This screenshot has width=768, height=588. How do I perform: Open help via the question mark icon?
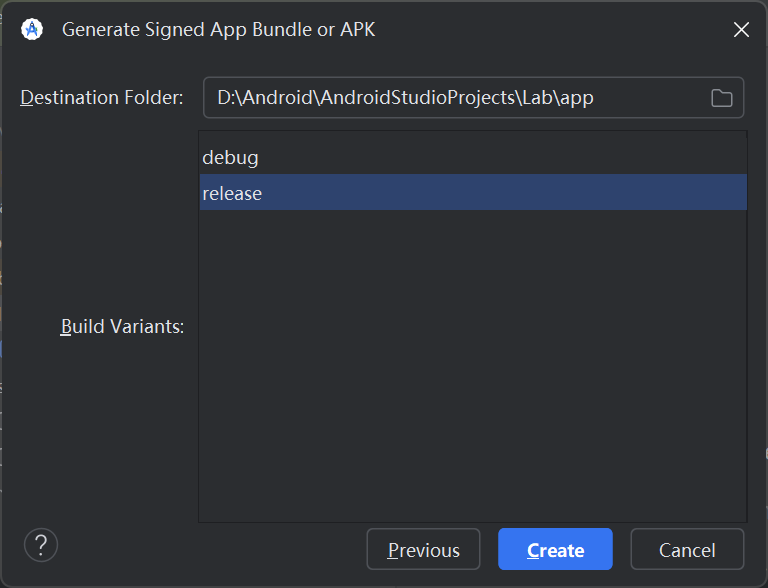41,545
